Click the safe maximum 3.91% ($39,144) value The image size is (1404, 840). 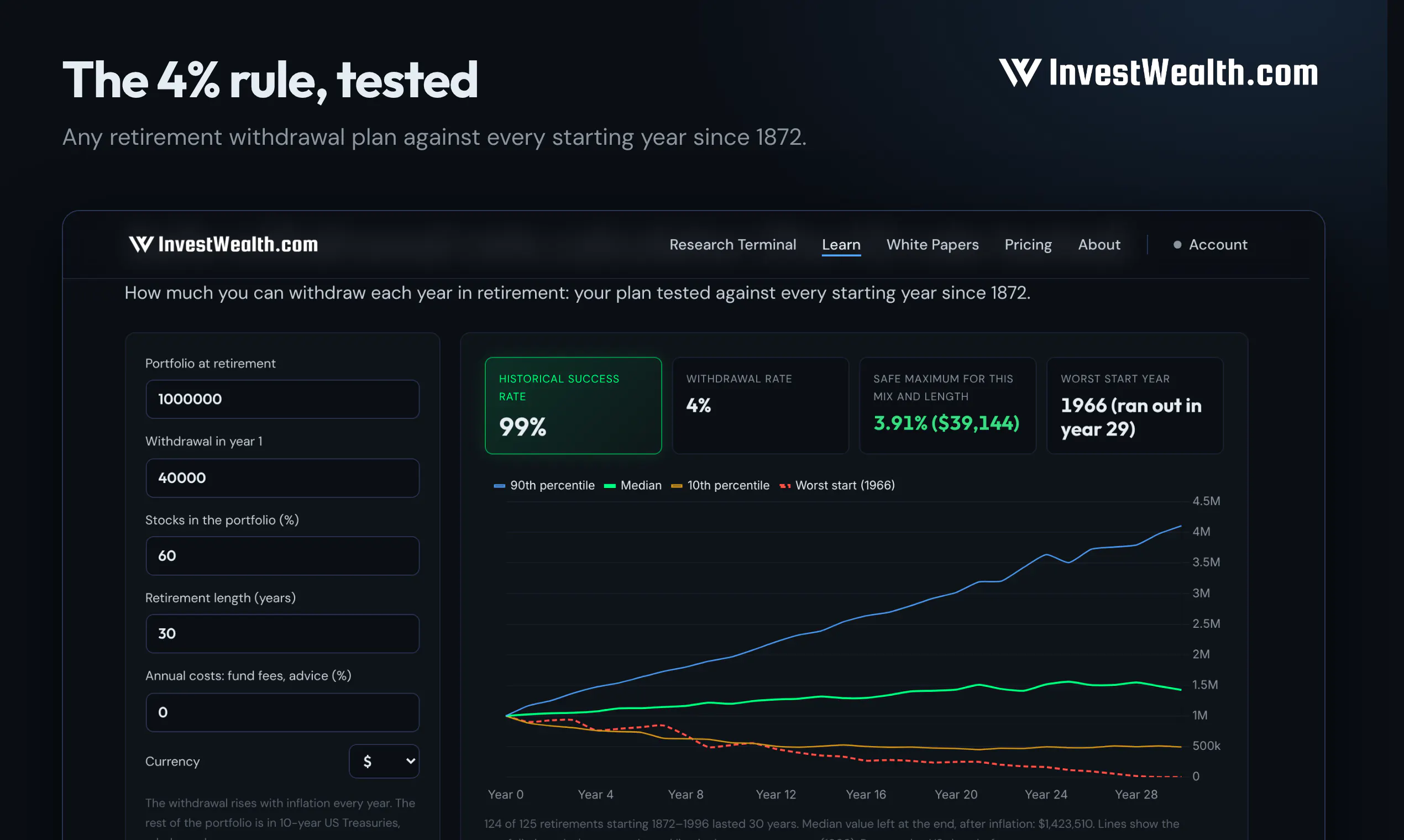coord(946,423)
